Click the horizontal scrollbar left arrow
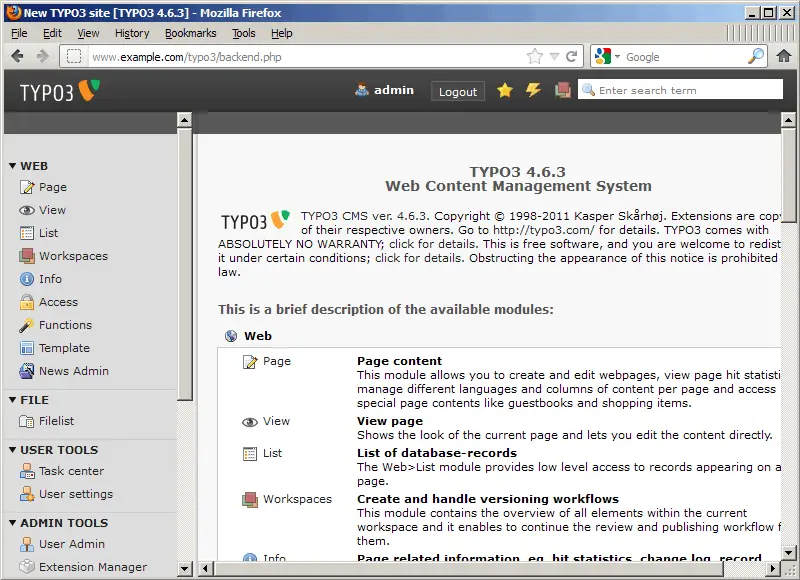 205,568
